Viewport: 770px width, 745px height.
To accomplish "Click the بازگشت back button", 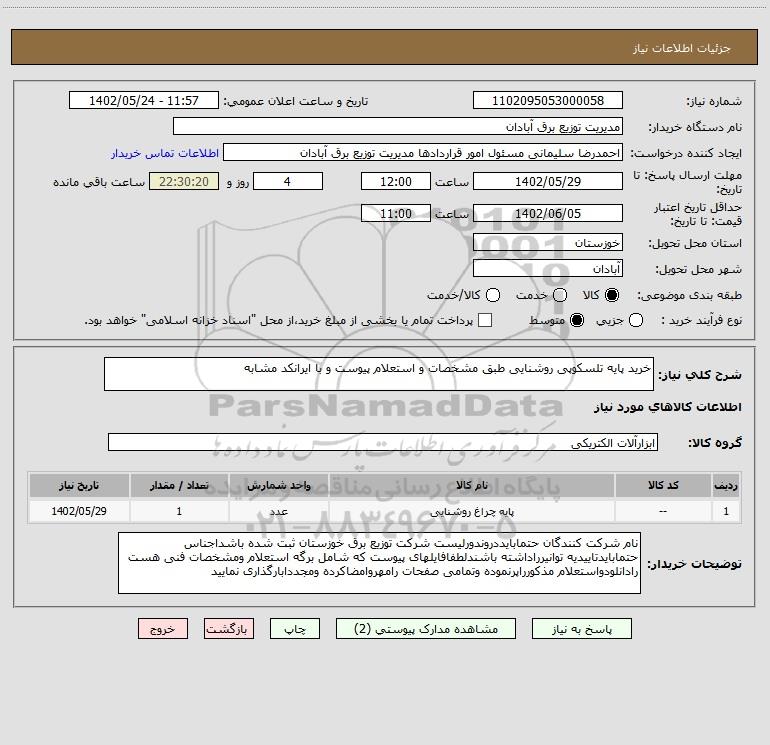I will pyautogui.click(x=229, y=629).
